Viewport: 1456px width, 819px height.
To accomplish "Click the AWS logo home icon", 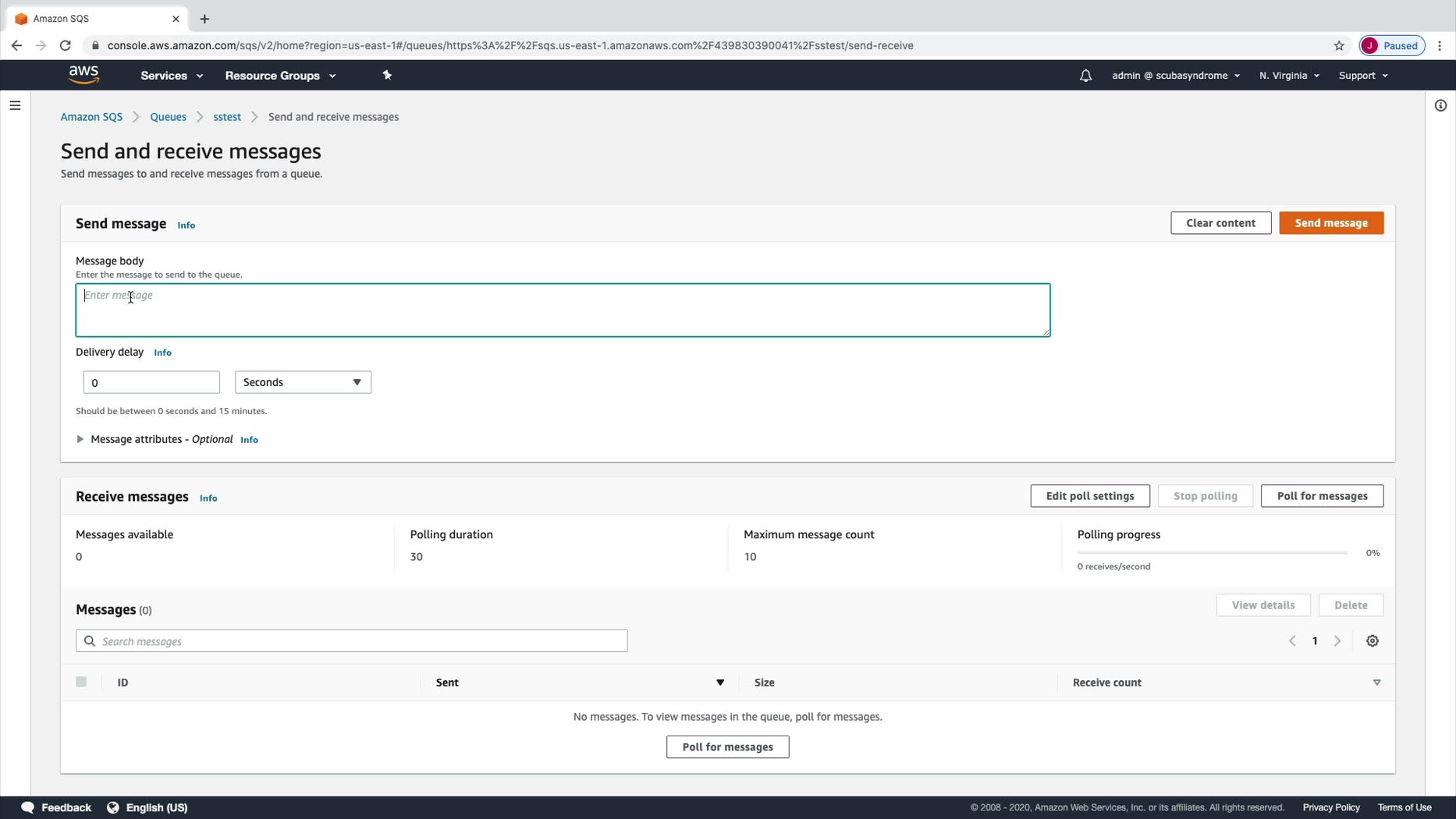I will (83, 75).
